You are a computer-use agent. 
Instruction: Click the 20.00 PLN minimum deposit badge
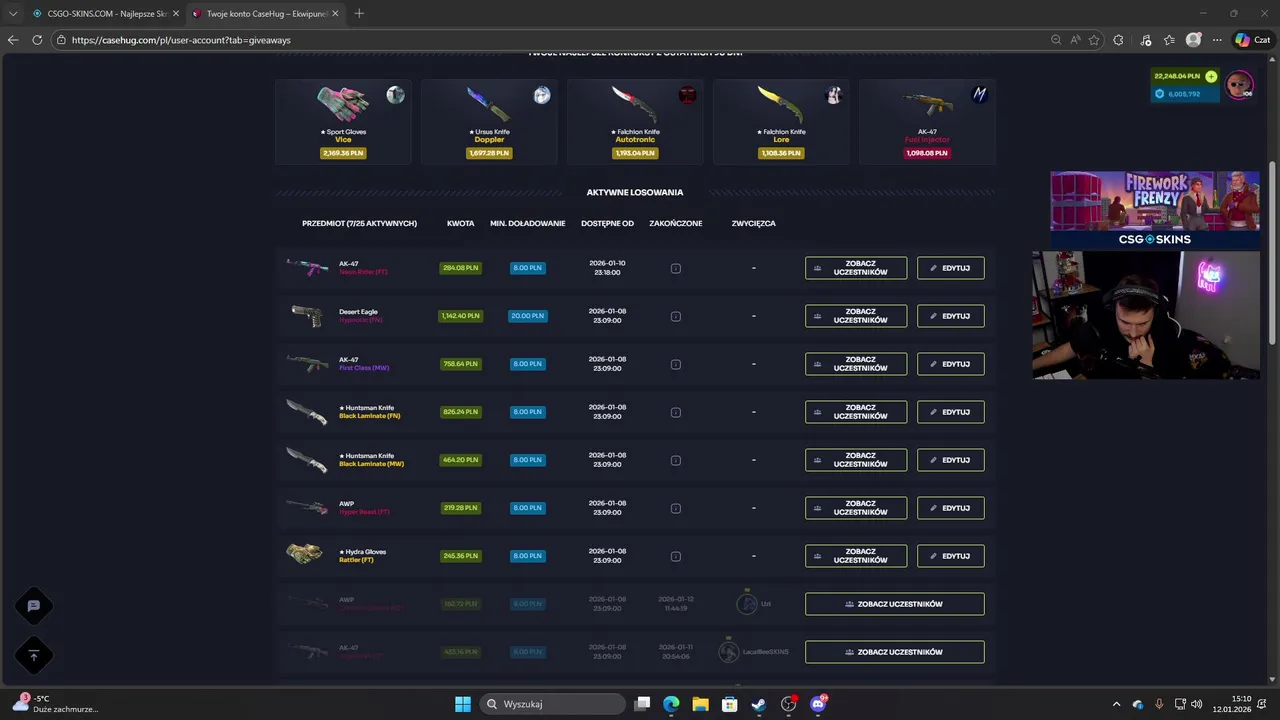(x=528, y=316)
